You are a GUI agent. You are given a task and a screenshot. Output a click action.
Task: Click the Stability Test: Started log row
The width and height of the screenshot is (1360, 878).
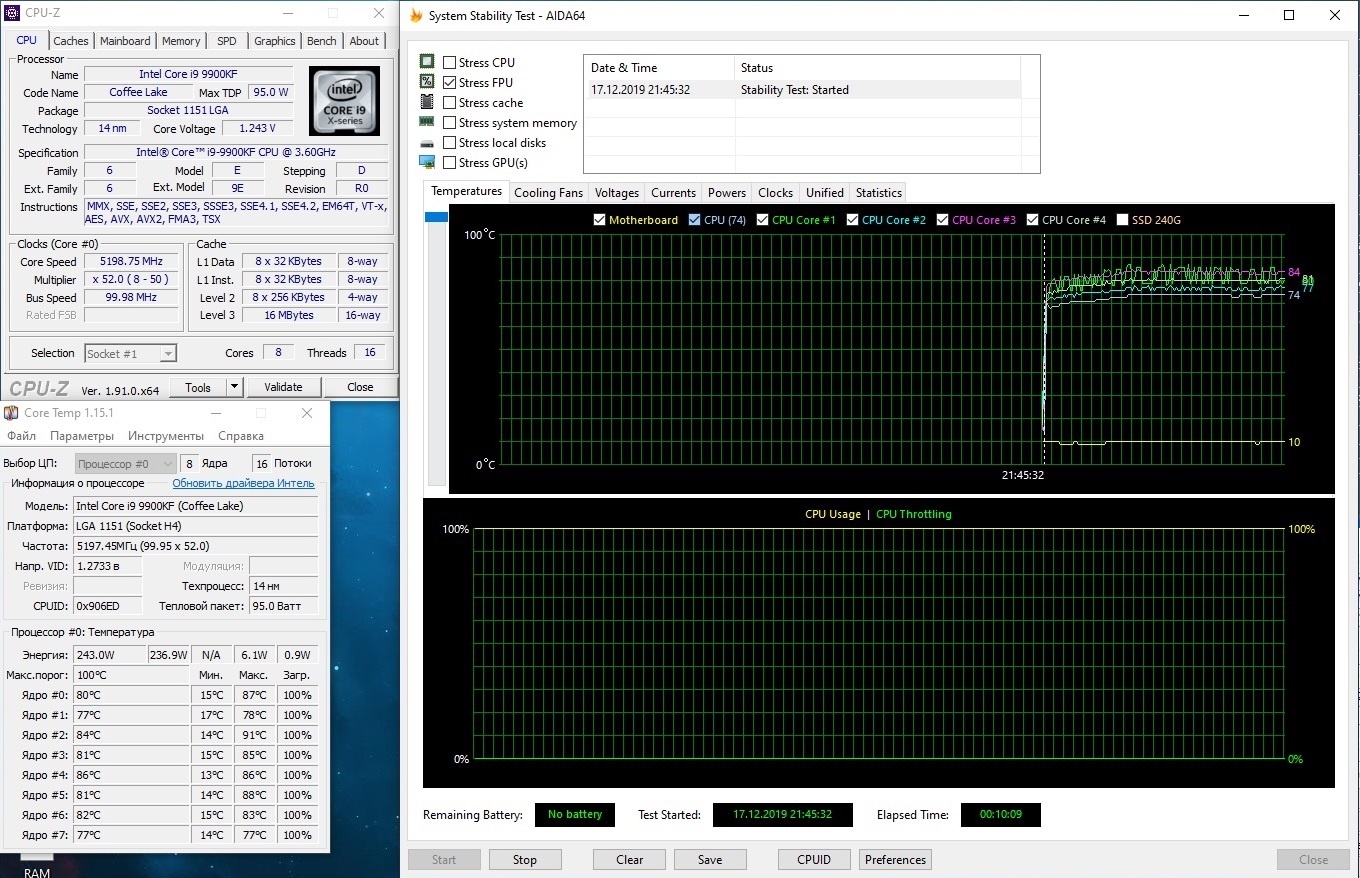802,90
